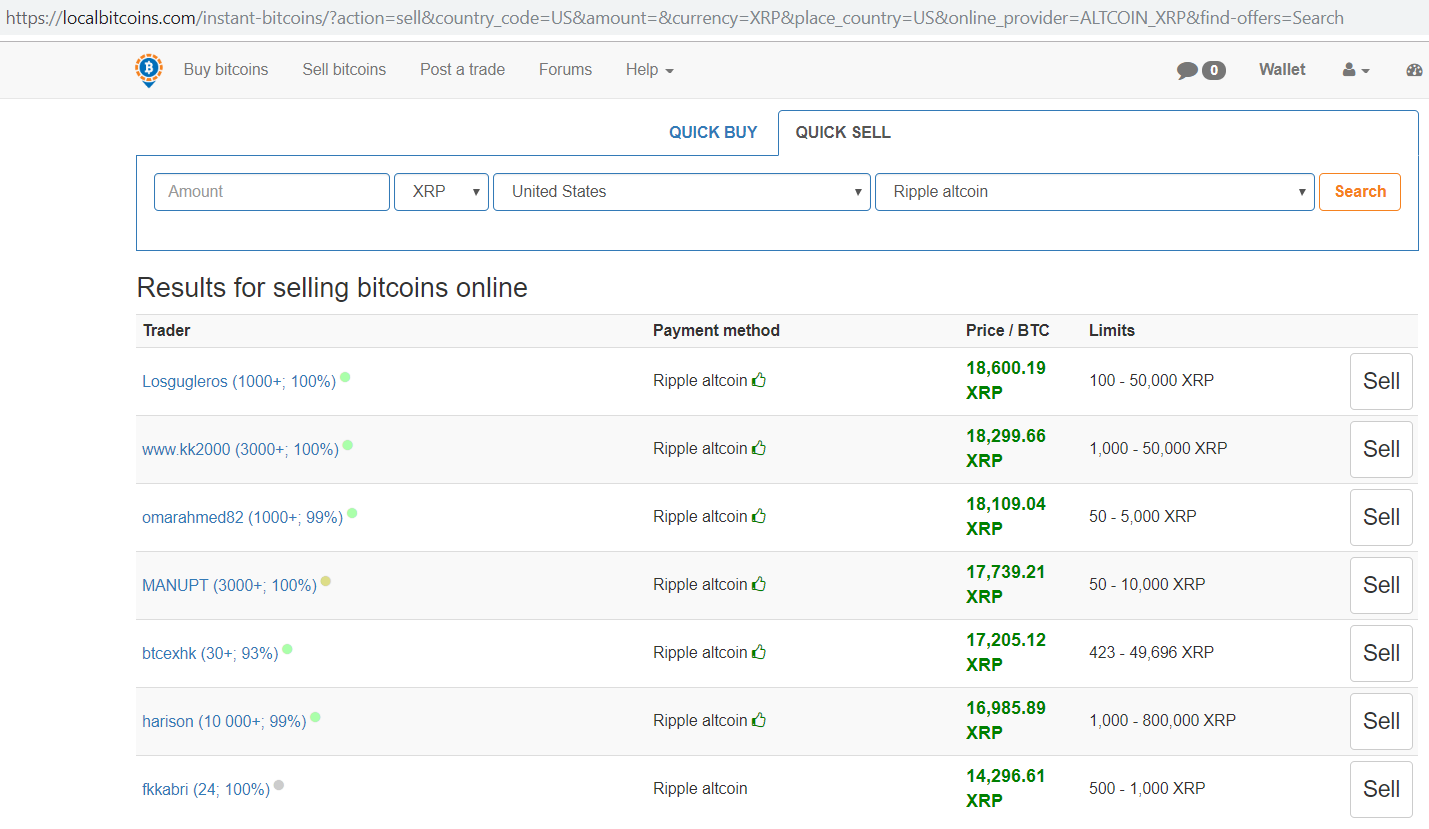Click the price 16,985.89 XRP

pos(1006,720)
